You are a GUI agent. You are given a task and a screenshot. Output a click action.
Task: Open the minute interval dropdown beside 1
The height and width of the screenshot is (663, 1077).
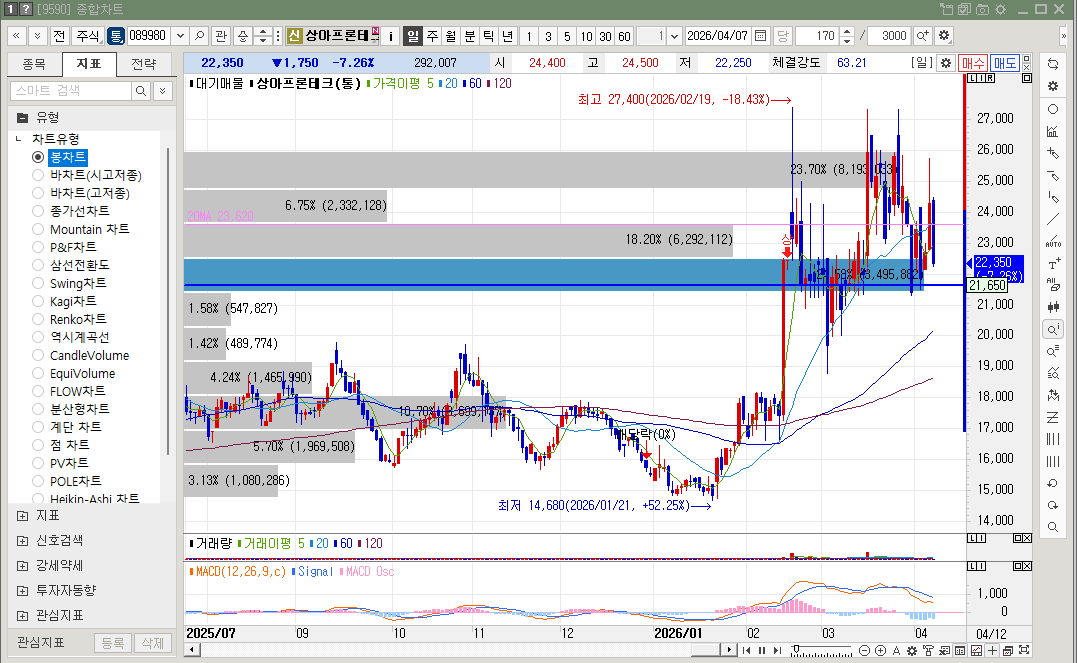[674, 36]
